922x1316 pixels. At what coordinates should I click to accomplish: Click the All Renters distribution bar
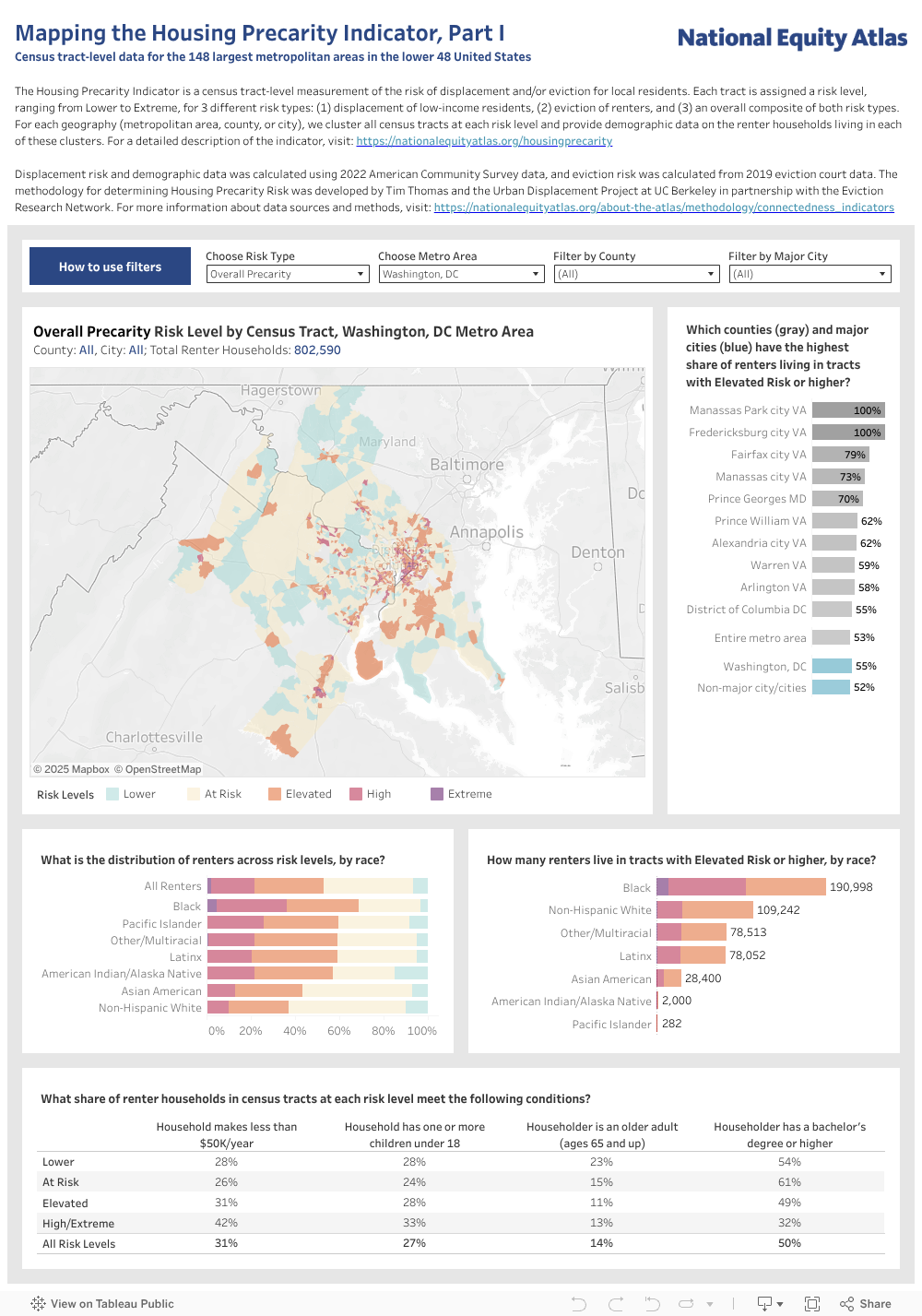click(317, 886)
